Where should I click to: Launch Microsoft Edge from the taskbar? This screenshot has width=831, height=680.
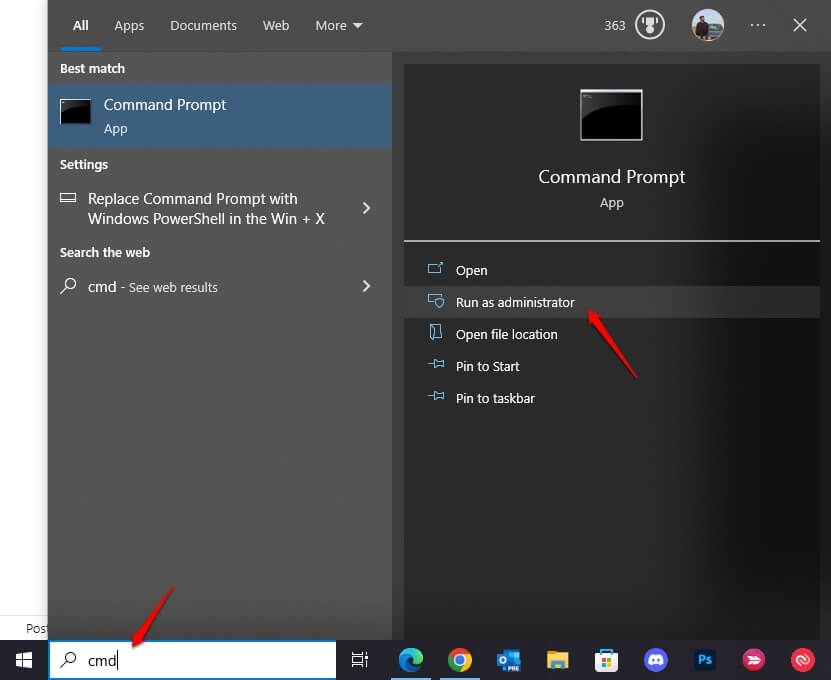410,660
